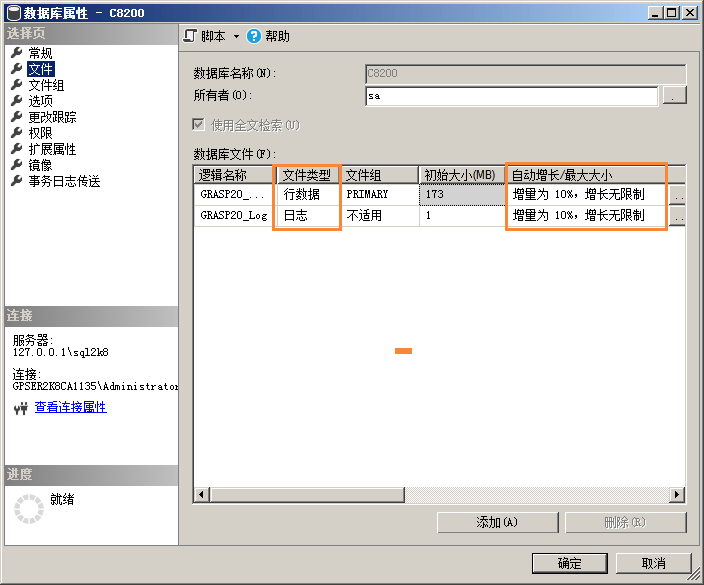This screenshot has height=585, width=704.
Task: Select the 文件 page
Action: coord(40,69)
